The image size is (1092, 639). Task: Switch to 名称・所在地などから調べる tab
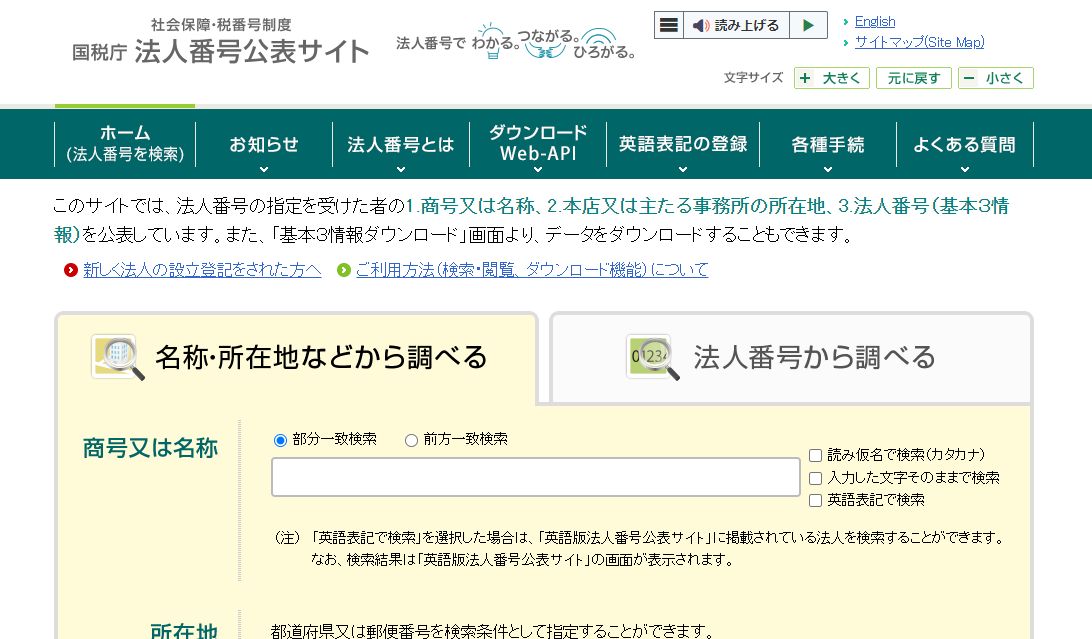[x=296, y=358]
